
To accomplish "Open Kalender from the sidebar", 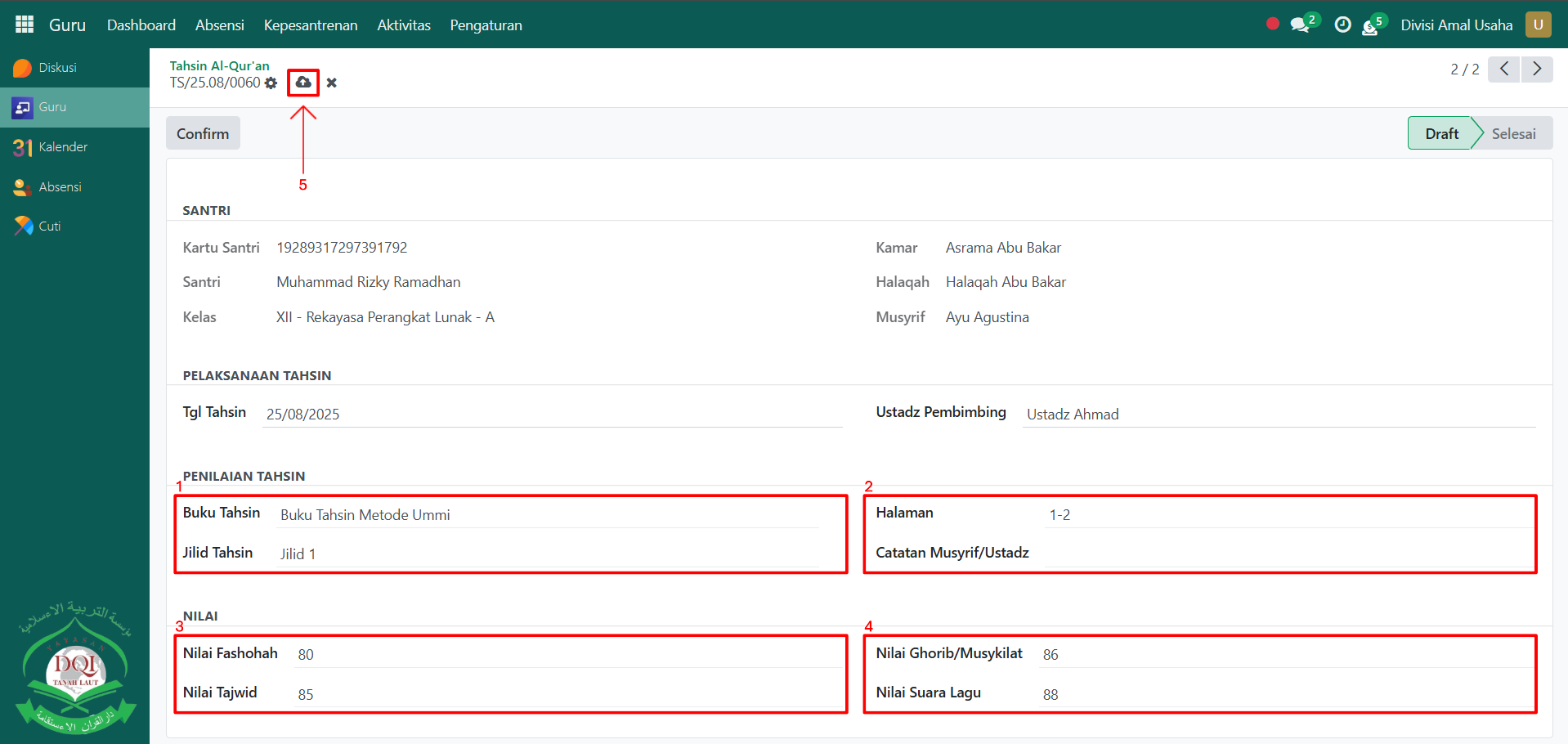I will [x=63, y=147].
